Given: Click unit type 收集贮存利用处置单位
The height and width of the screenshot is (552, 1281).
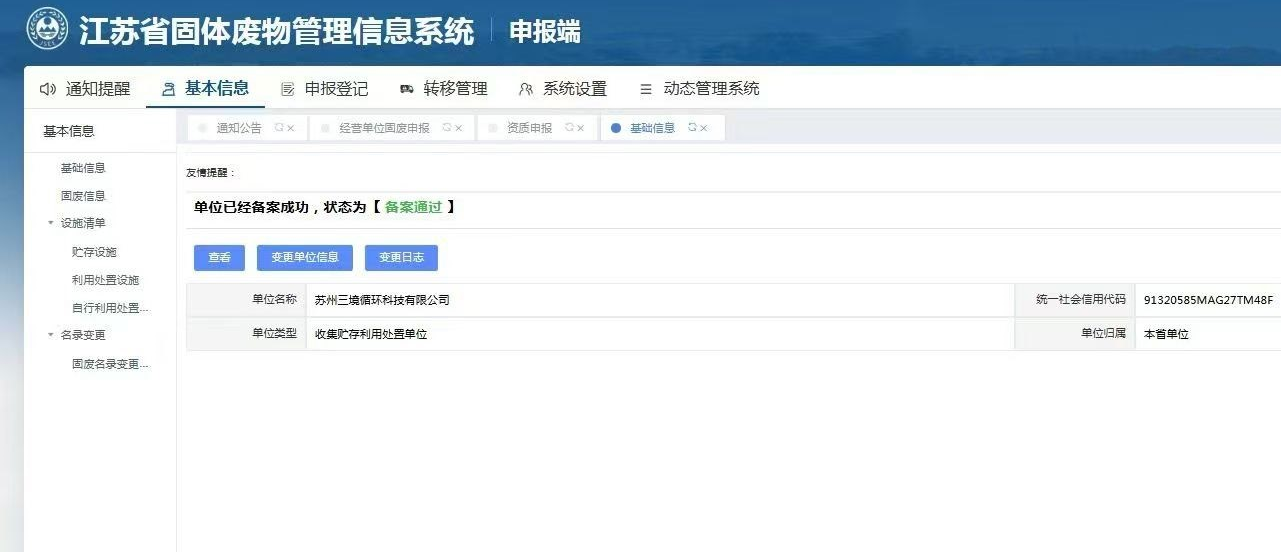Looking at the screenshot, I should click(371, 334).
